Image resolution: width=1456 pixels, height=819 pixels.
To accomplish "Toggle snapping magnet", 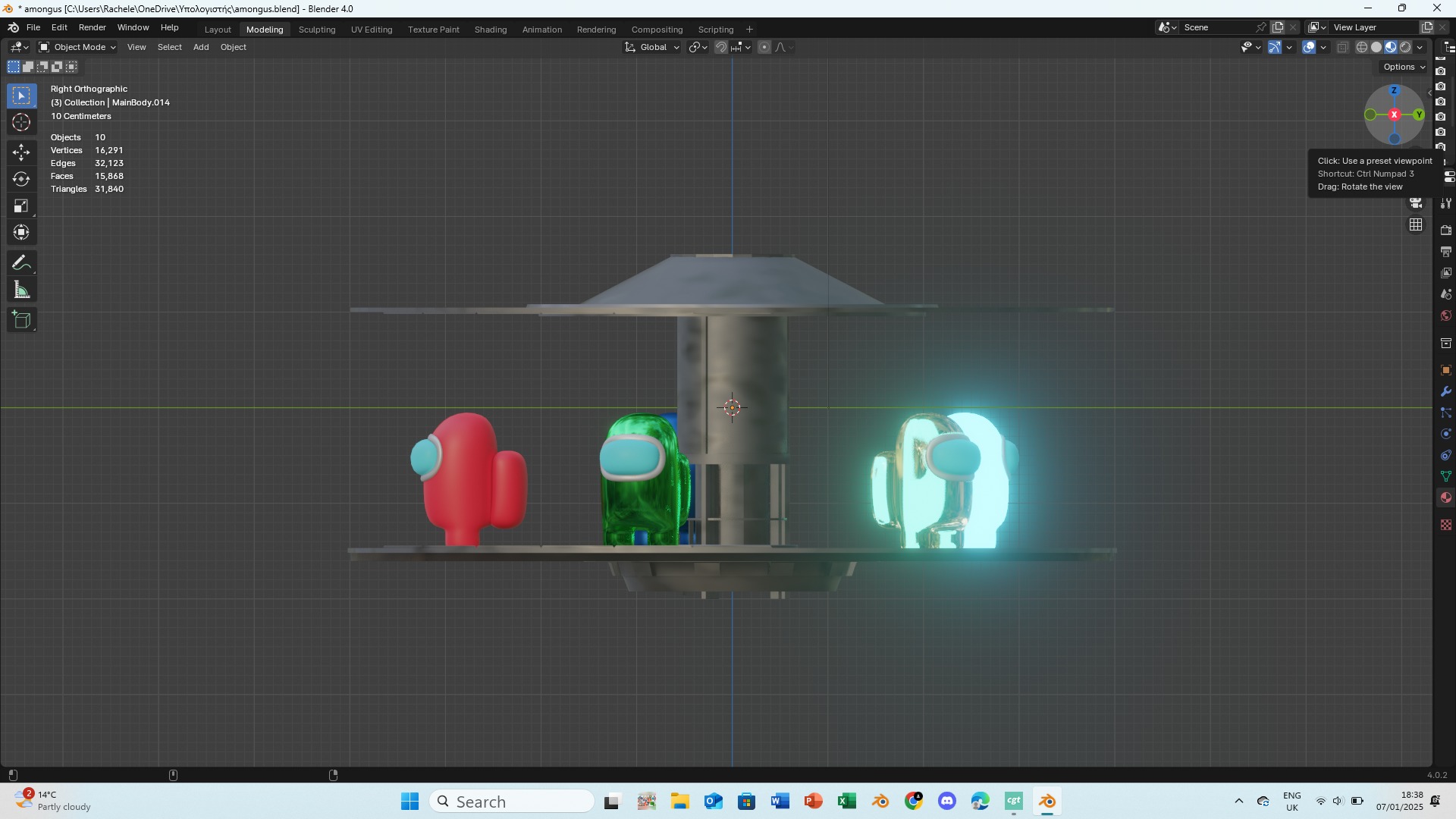I will [x=721, y=47].
